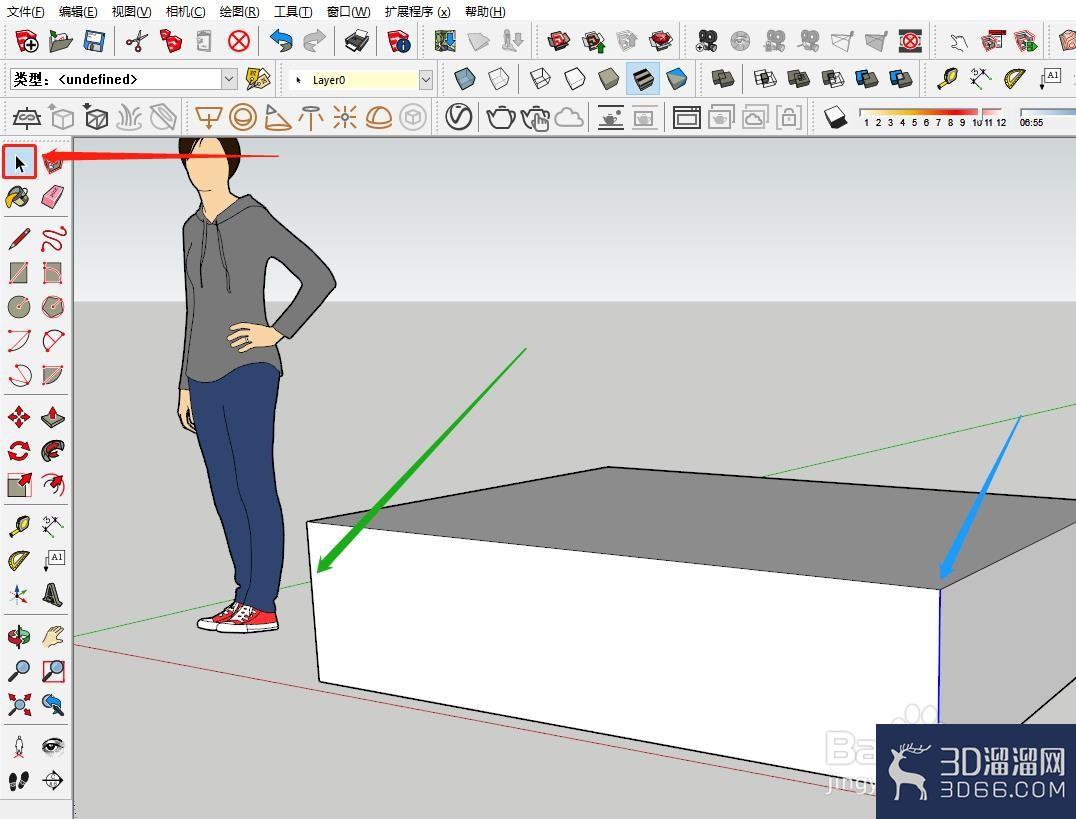
Task: Toggle Shaded With Textures style
Action: [643, 79]
